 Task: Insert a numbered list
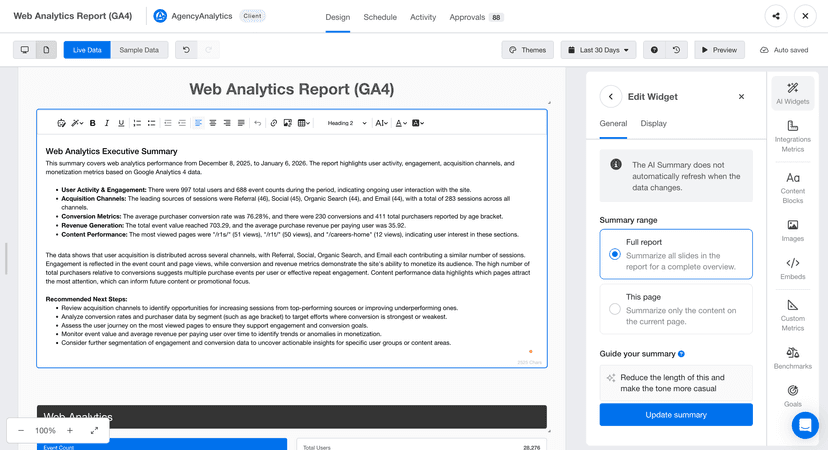click(x=137, y=123)
